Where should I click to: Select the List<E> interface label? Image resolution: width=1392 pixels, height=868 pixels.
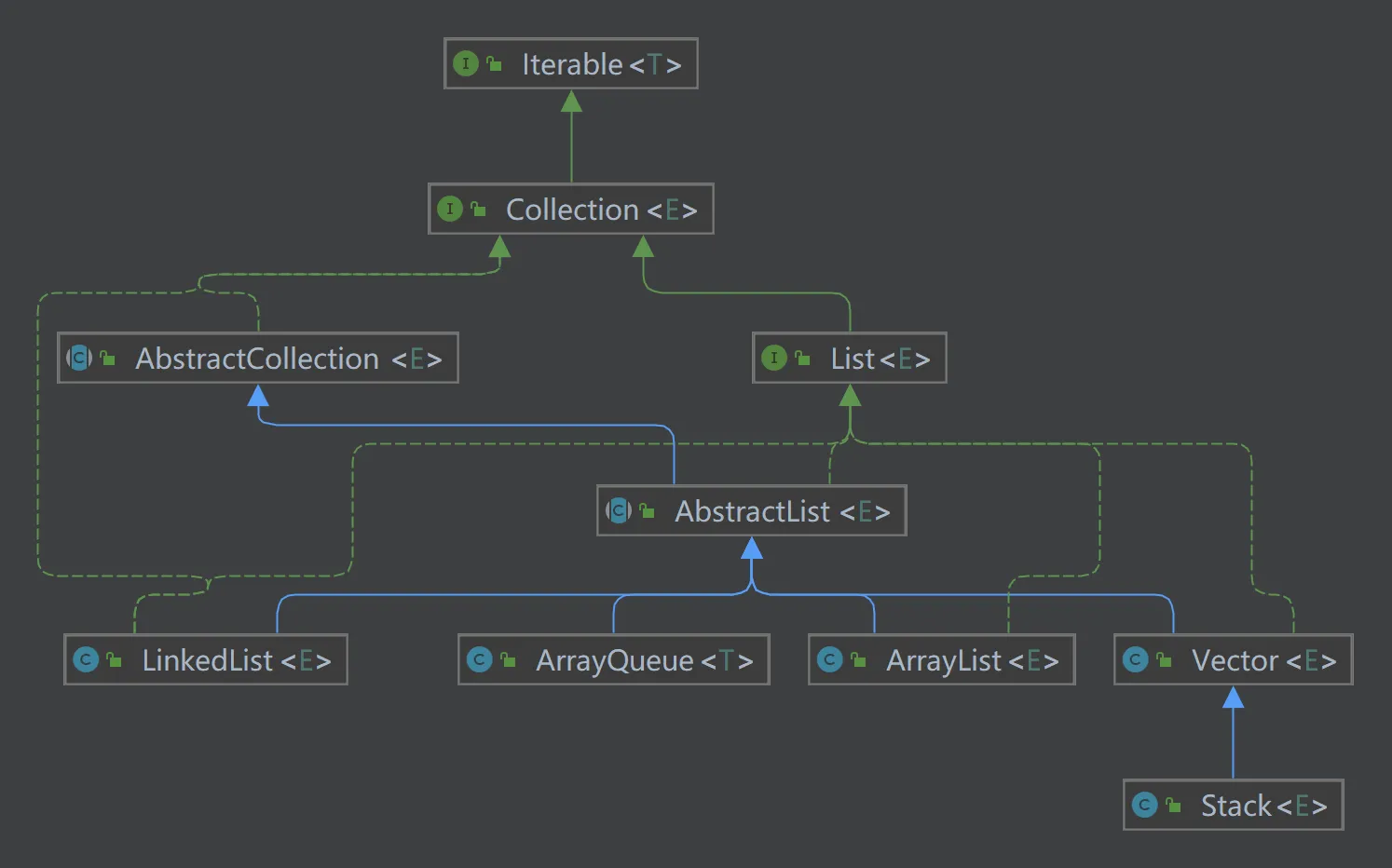pos(880,359)
